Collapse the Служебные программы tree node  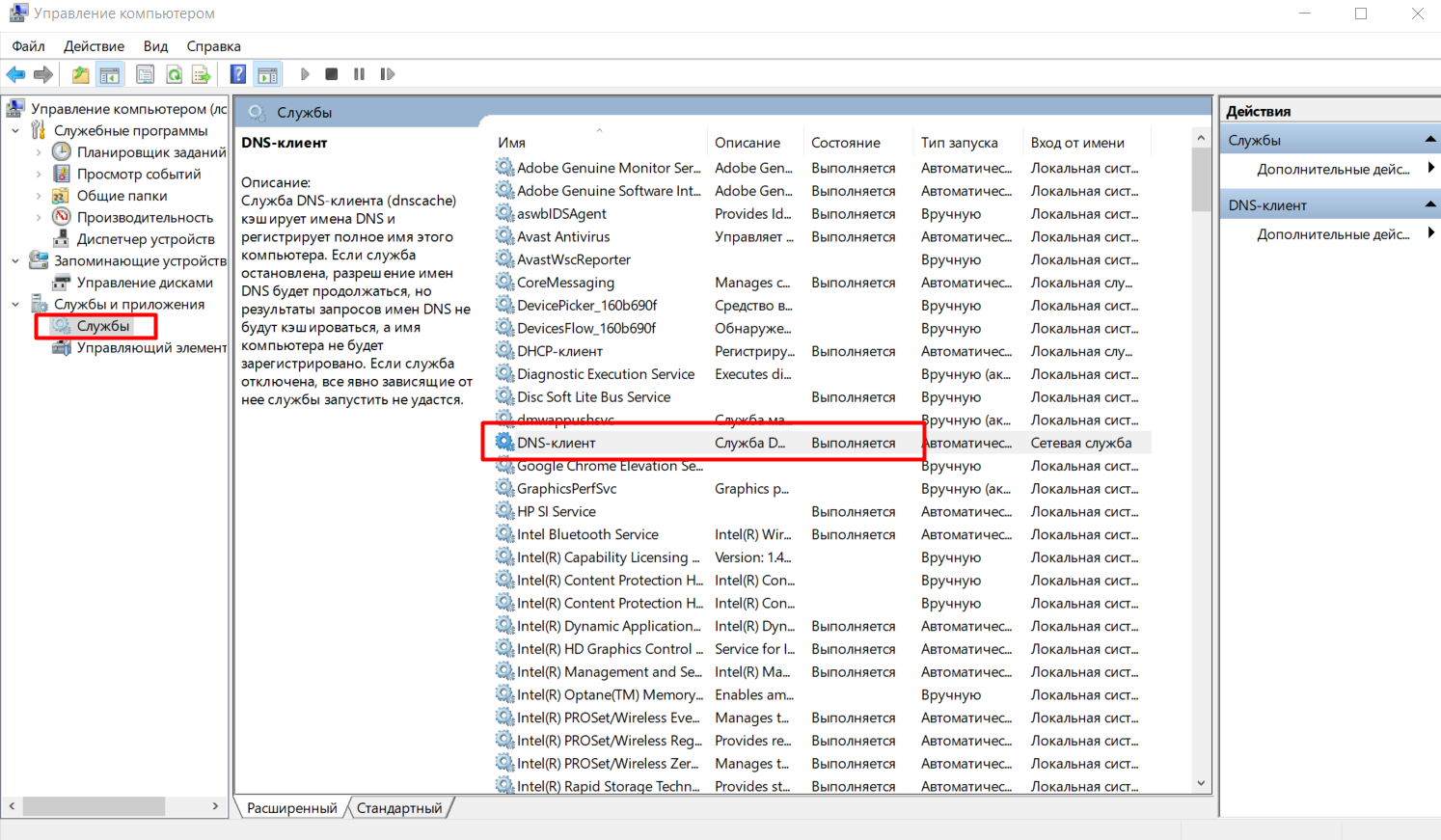(x=15, y=130)
